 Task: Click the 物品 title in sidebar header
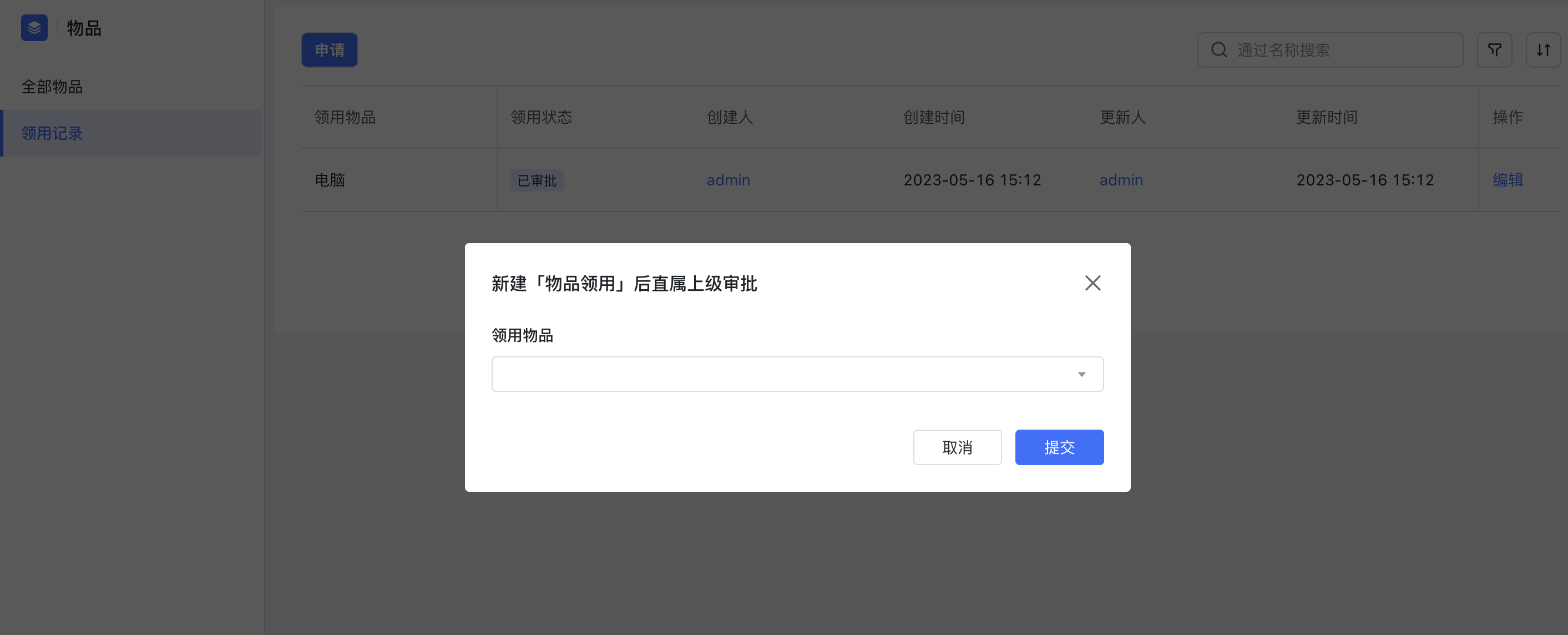84,28
